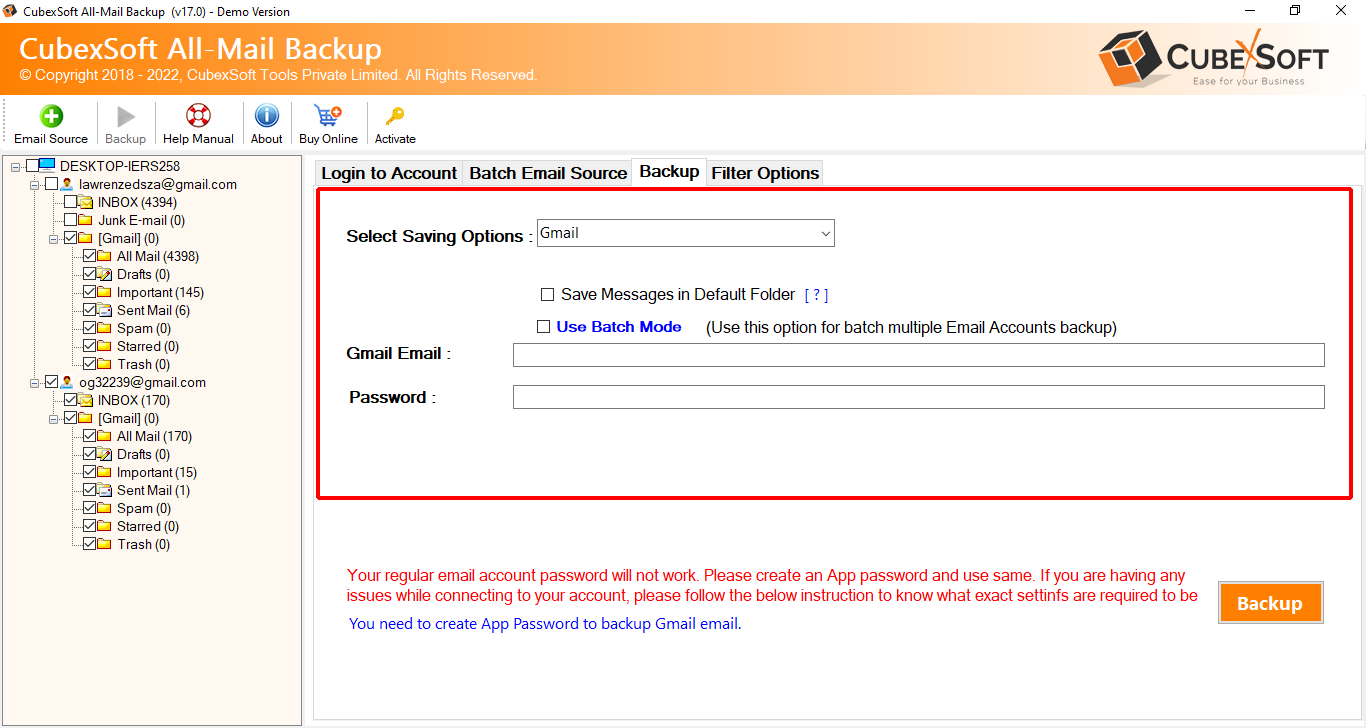This screenshot has width=1366, height=728.
Task: Click the lawrenzedsza@gmail.com account user icon
Action: (67, 184)
